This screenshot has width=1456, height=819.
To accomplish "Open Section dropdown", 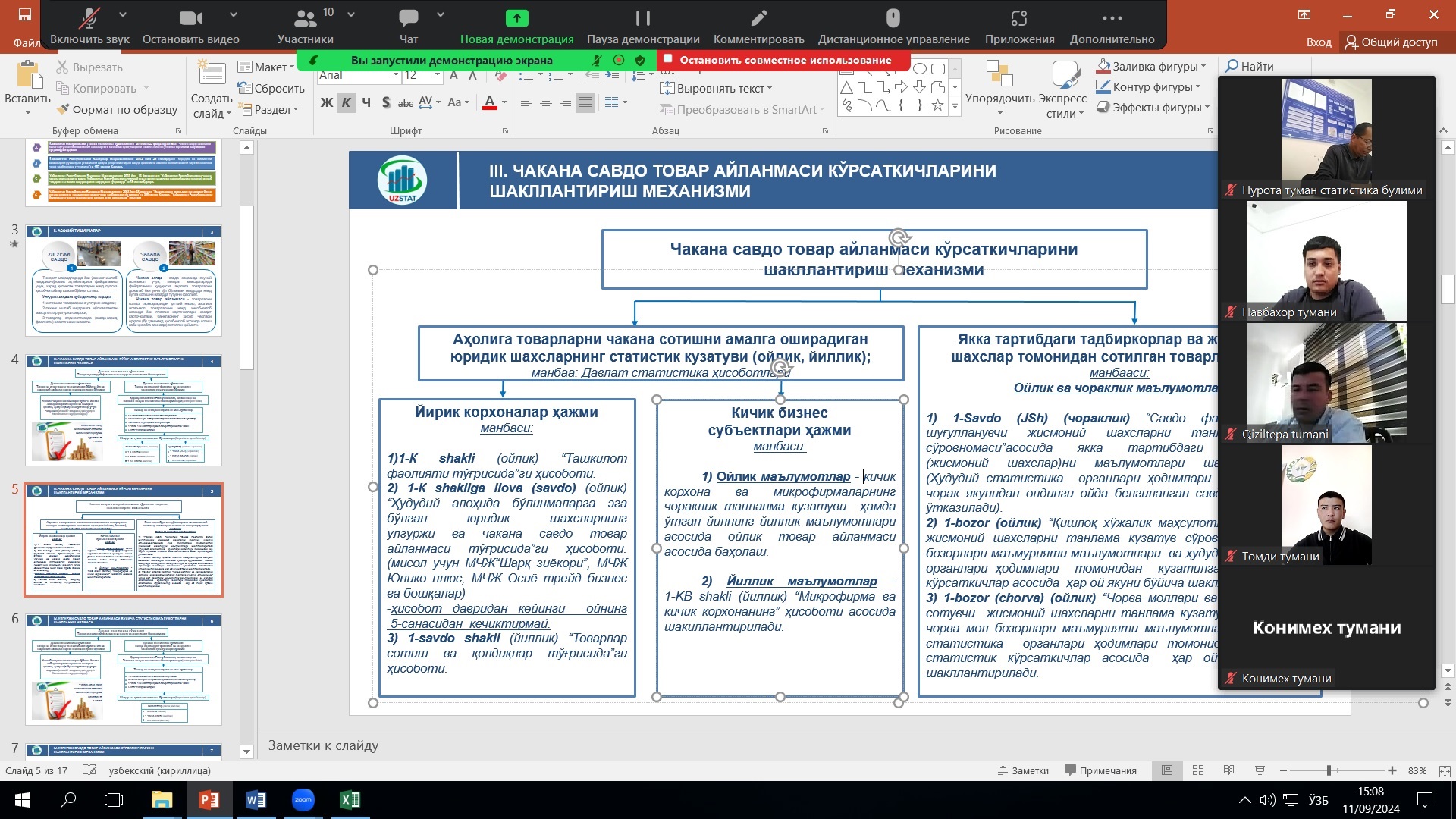I will pos(268,109).
